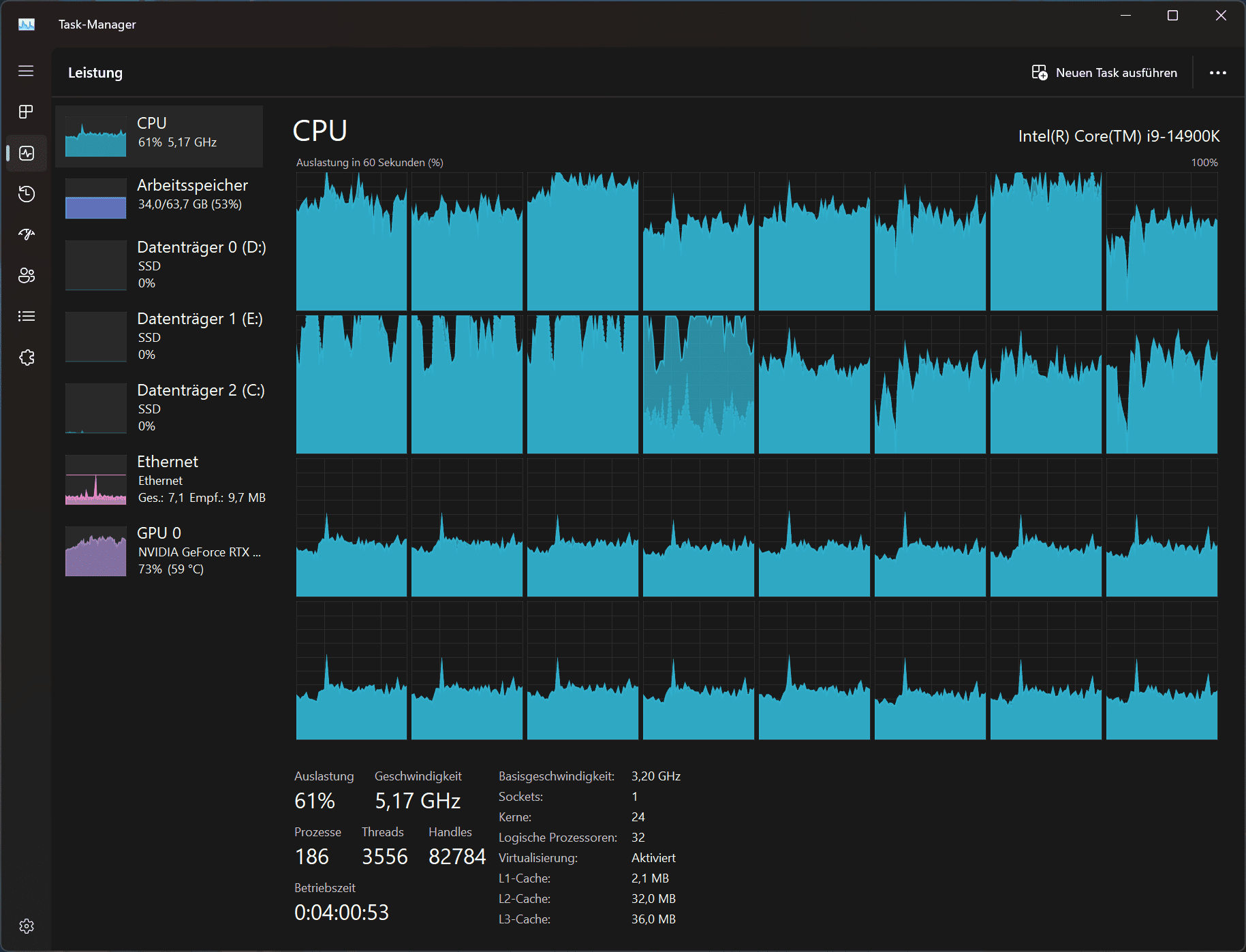Click the 34,0/63,7 GB (53%) memory text
The height and width of the screenshot is (952, 1246).
pyautogui.click(x=190, y=204)
